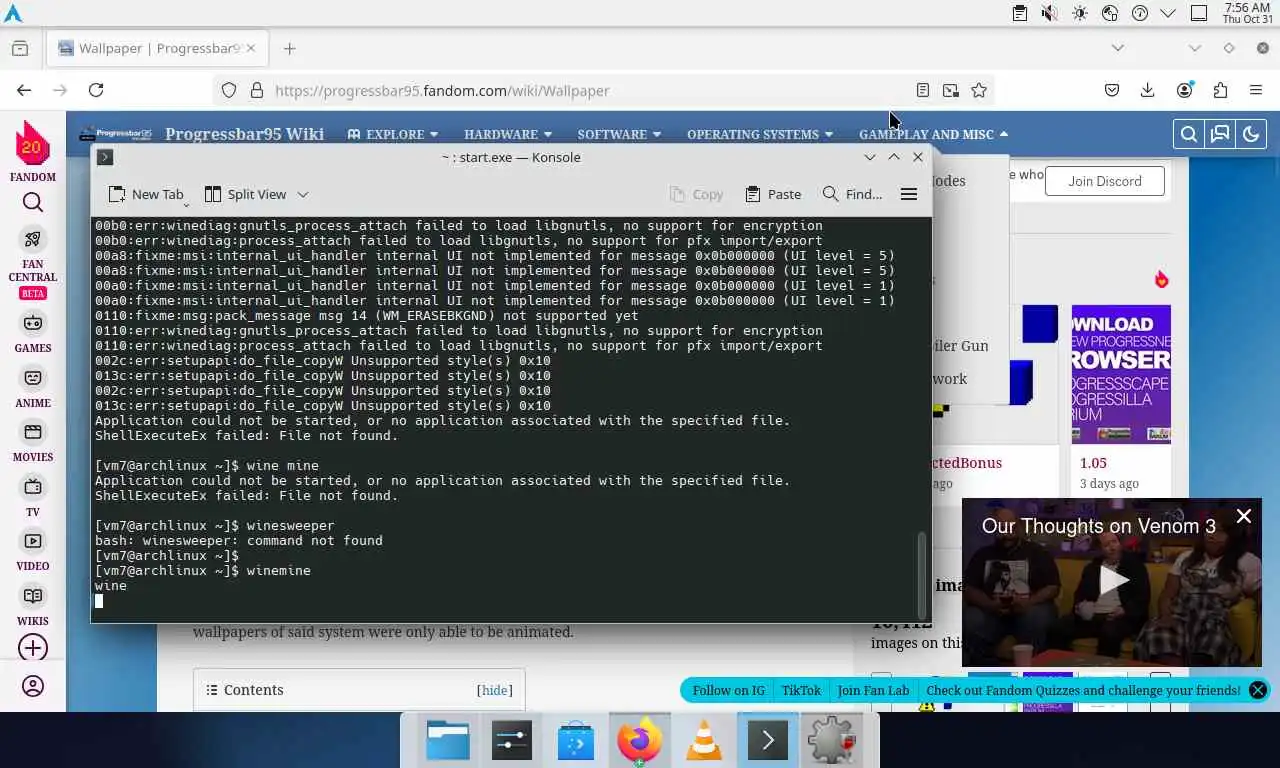The image size is (1280, 768).
Task: Click the wiki search magnifier button
Action: [x=1189, y=134]
